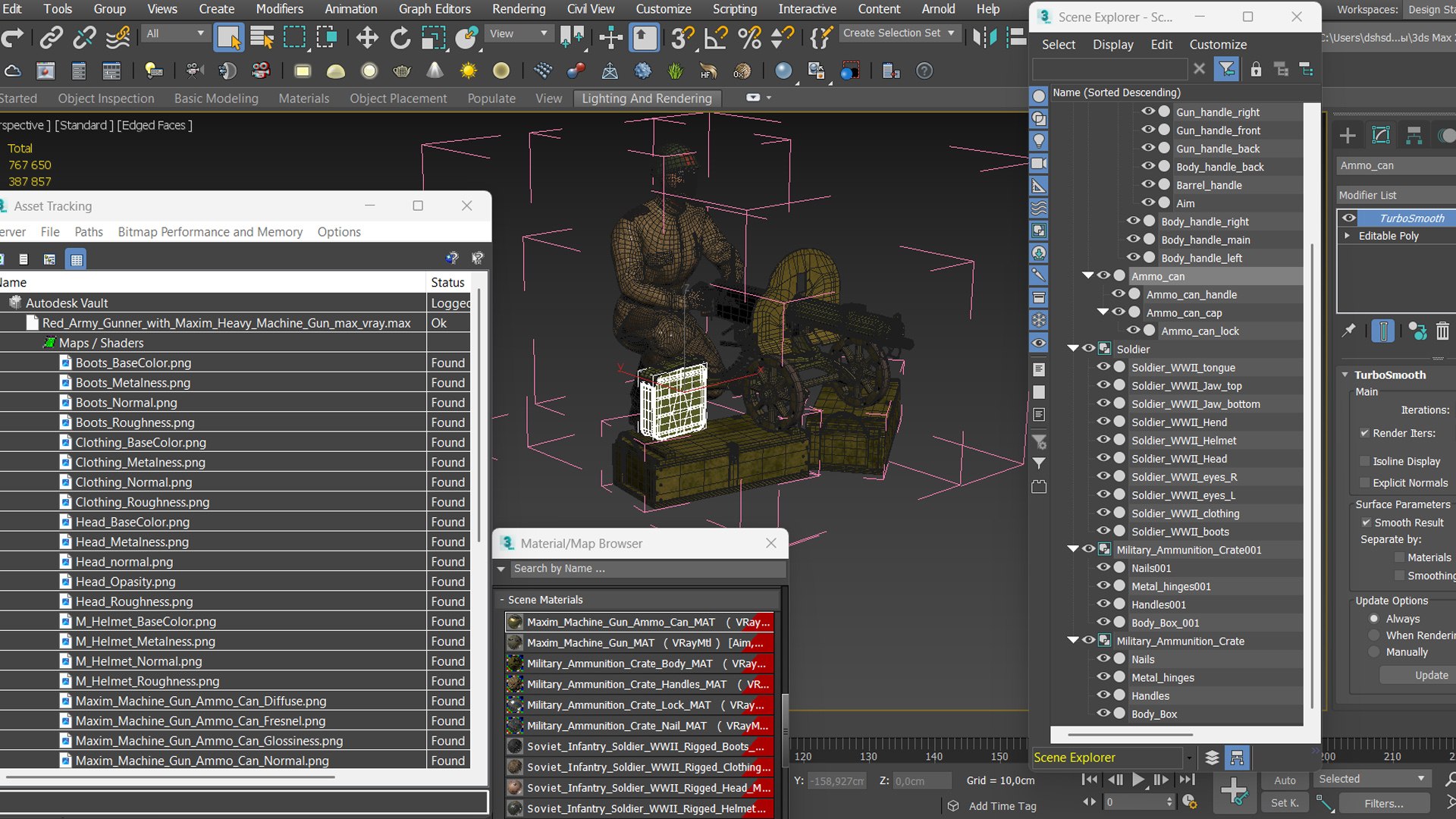This screenshot has width=1456, height=819.
Task: Click the Material Browser search field
Action: point(648,569)
